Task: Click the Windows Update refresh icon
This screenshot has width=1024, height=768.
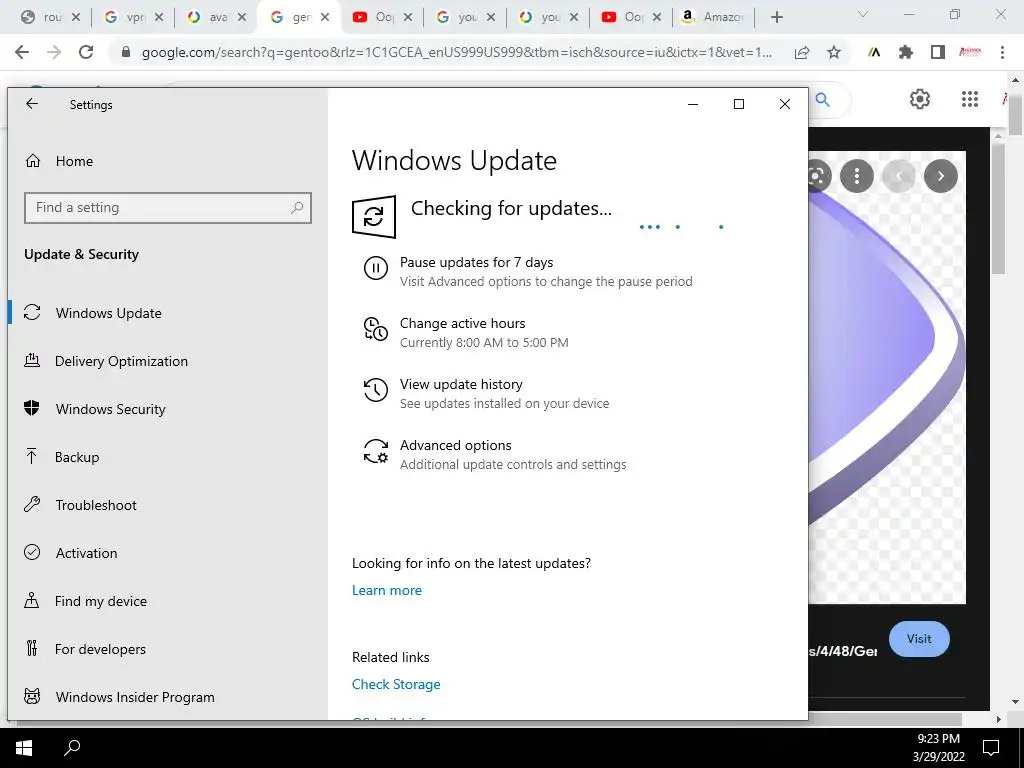Action: point(374,217)
